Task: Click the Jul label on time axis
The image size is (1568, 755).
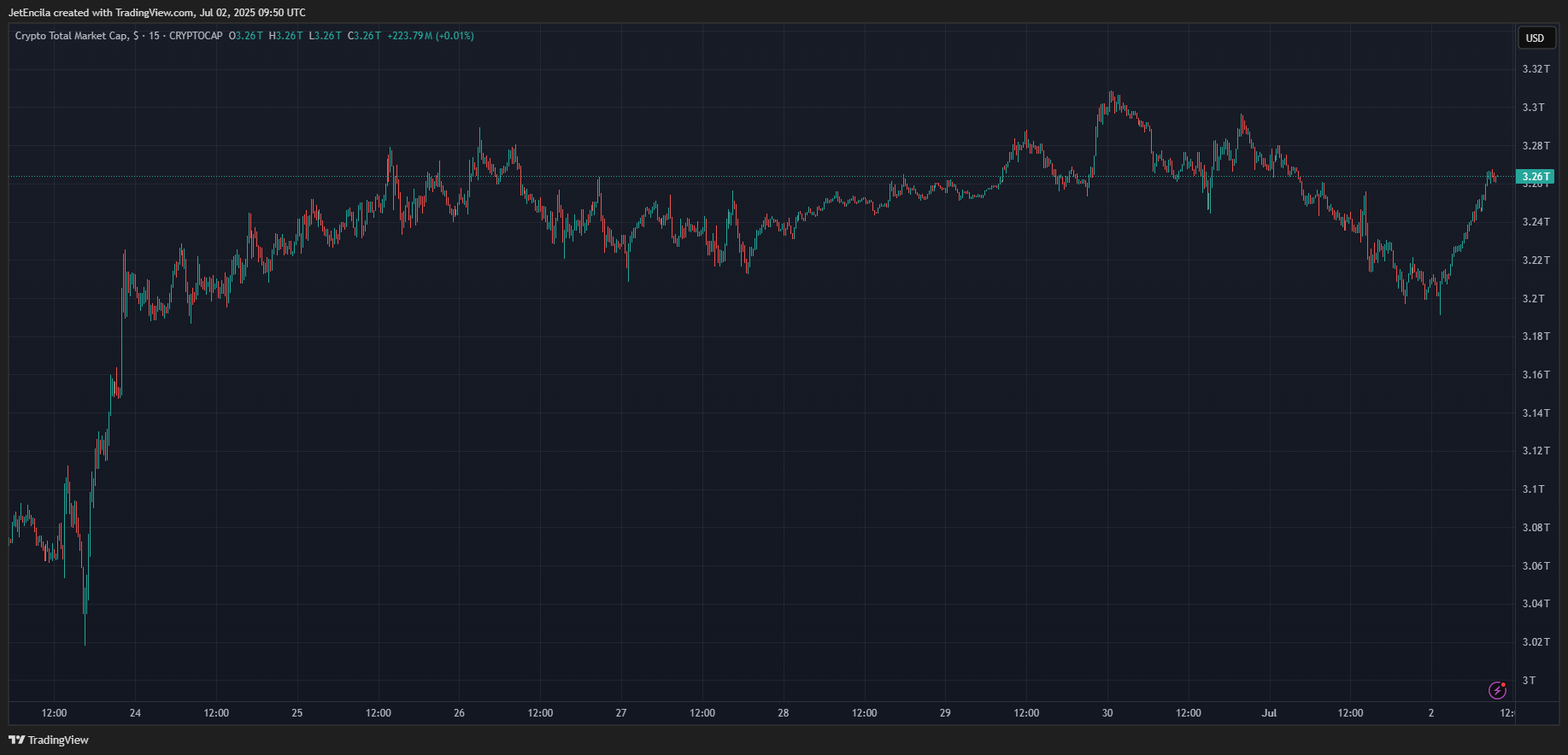Action: (x=1269, y=713)
